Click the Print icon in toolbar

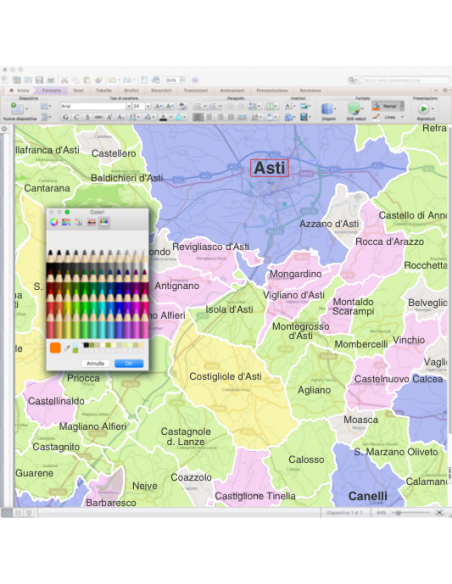51,80
